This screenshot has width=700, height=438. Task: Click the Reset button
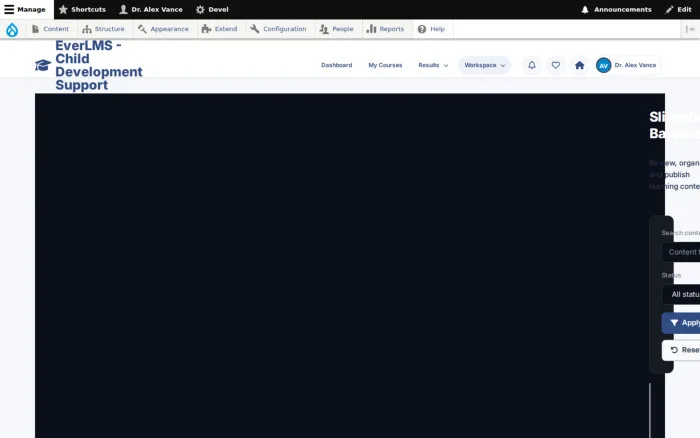pyautogui.click(x=681, y=350)
